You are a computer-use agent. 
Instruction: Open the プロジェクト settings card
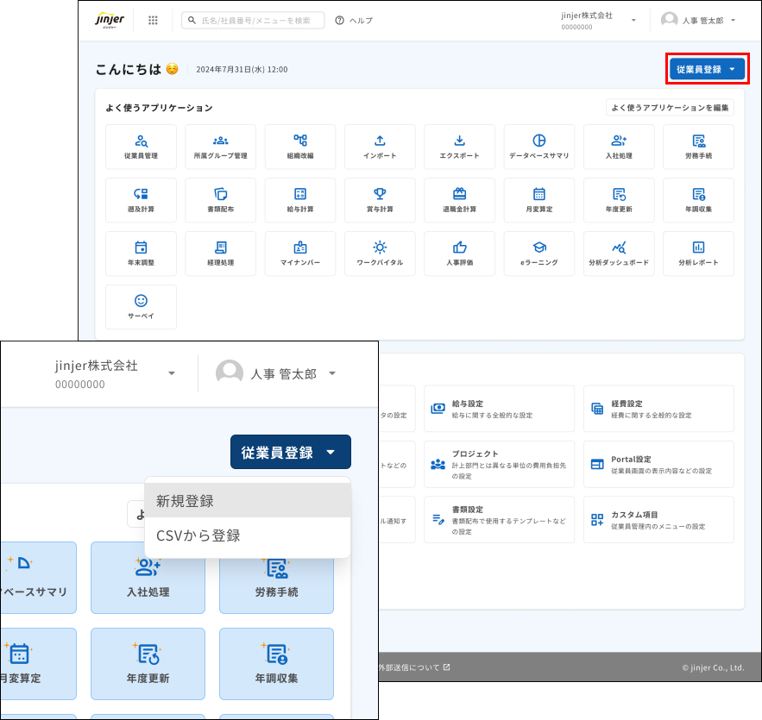(x=500, y=464)
